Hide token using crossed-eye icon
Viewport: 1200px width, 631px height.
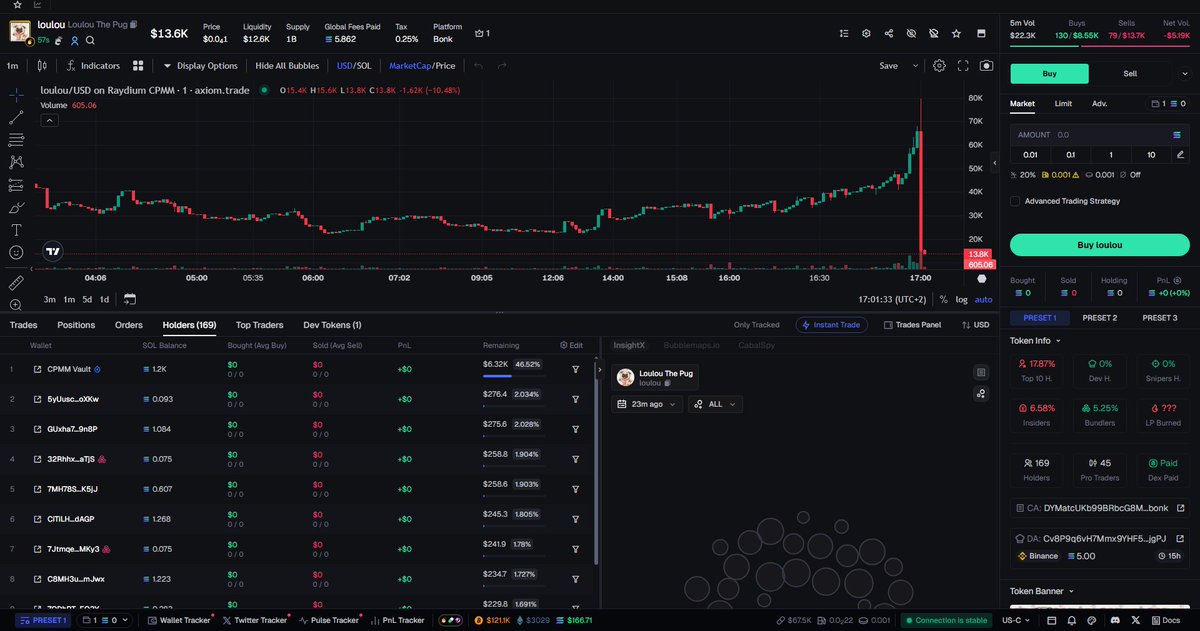911,33
